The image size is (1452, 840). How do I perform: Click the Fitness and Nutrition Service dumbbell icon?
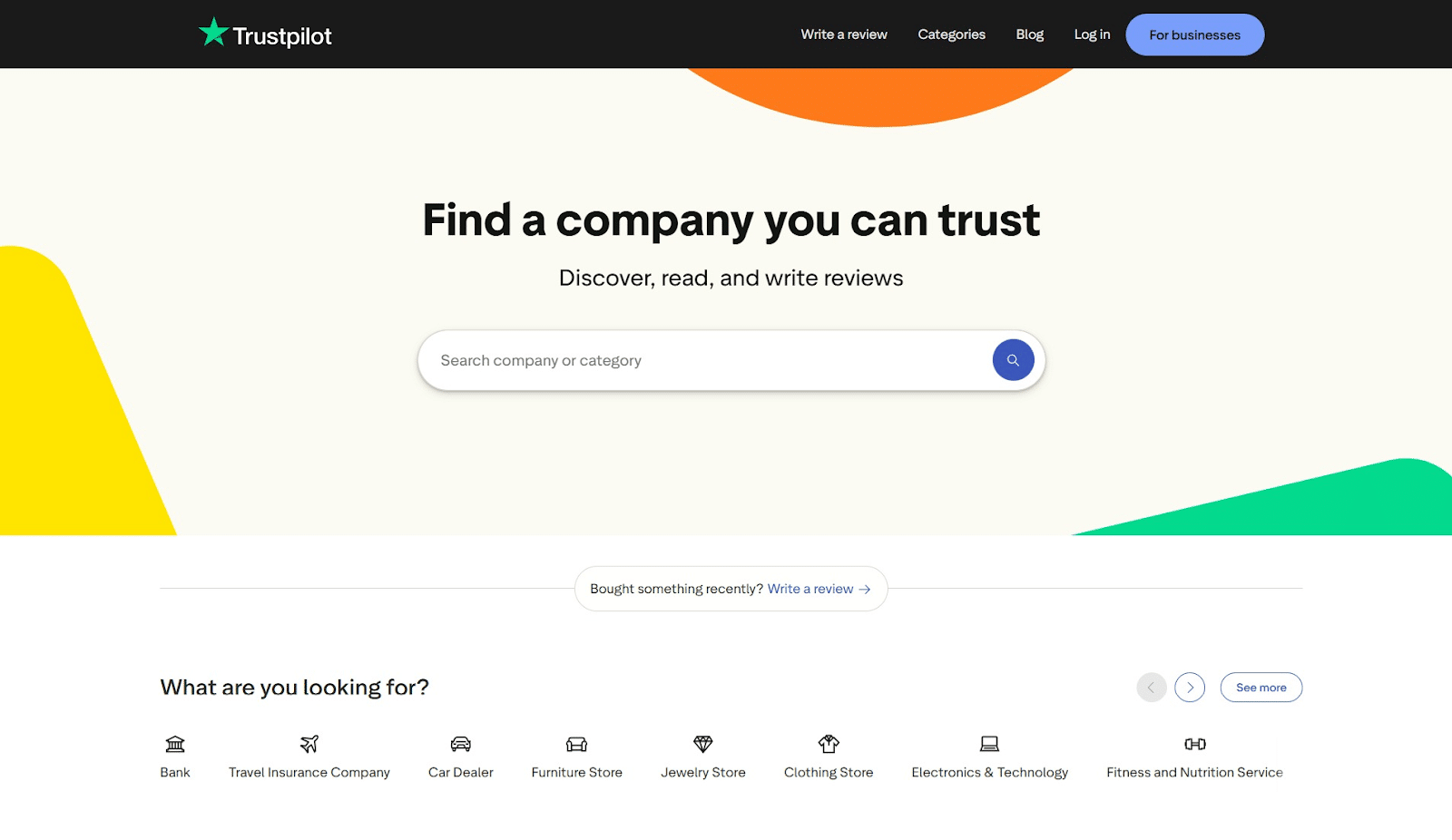pyautogui.click(x=1194, y=744)
